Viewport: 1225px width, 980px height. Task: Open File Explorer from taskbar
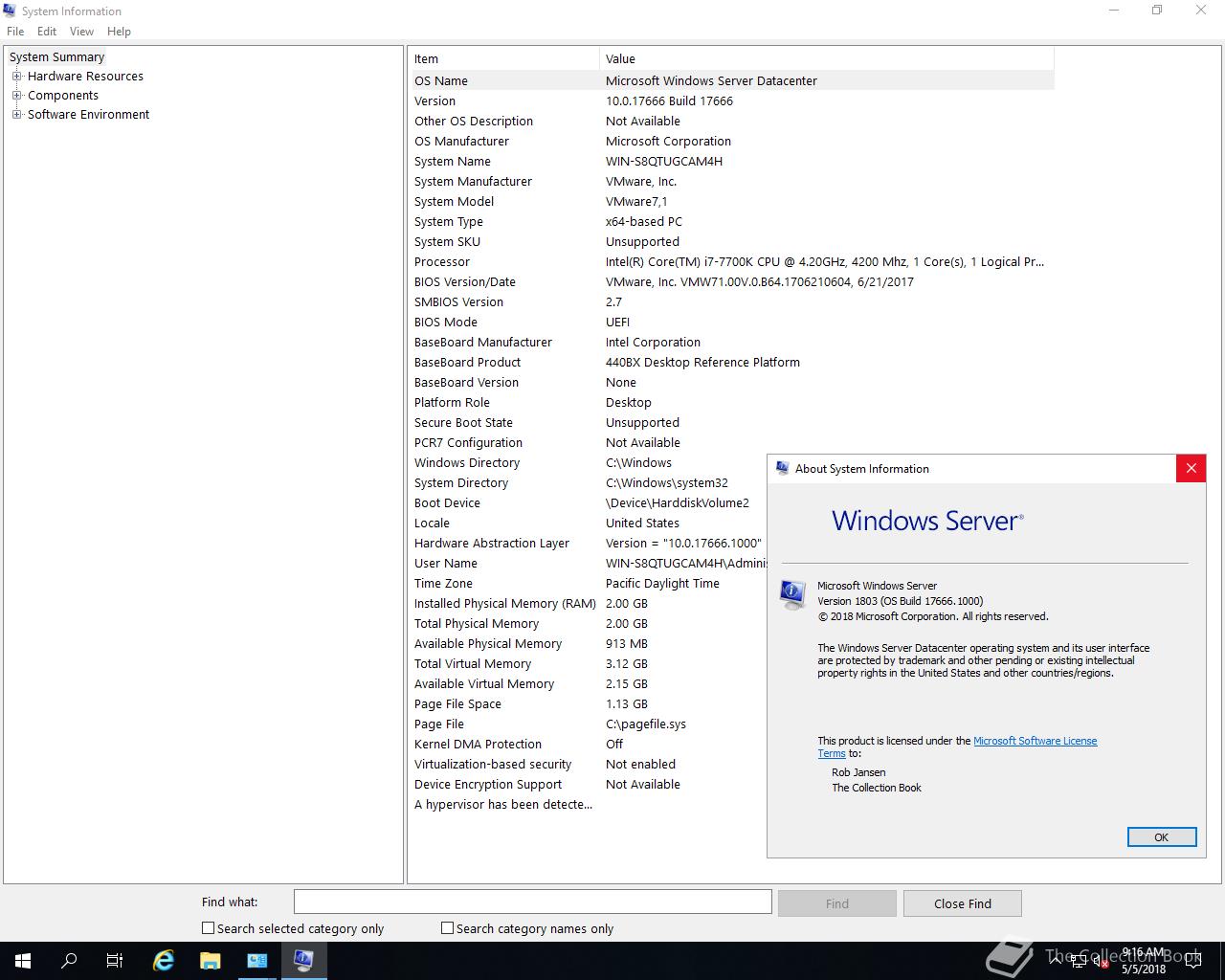tap(211, 960)
